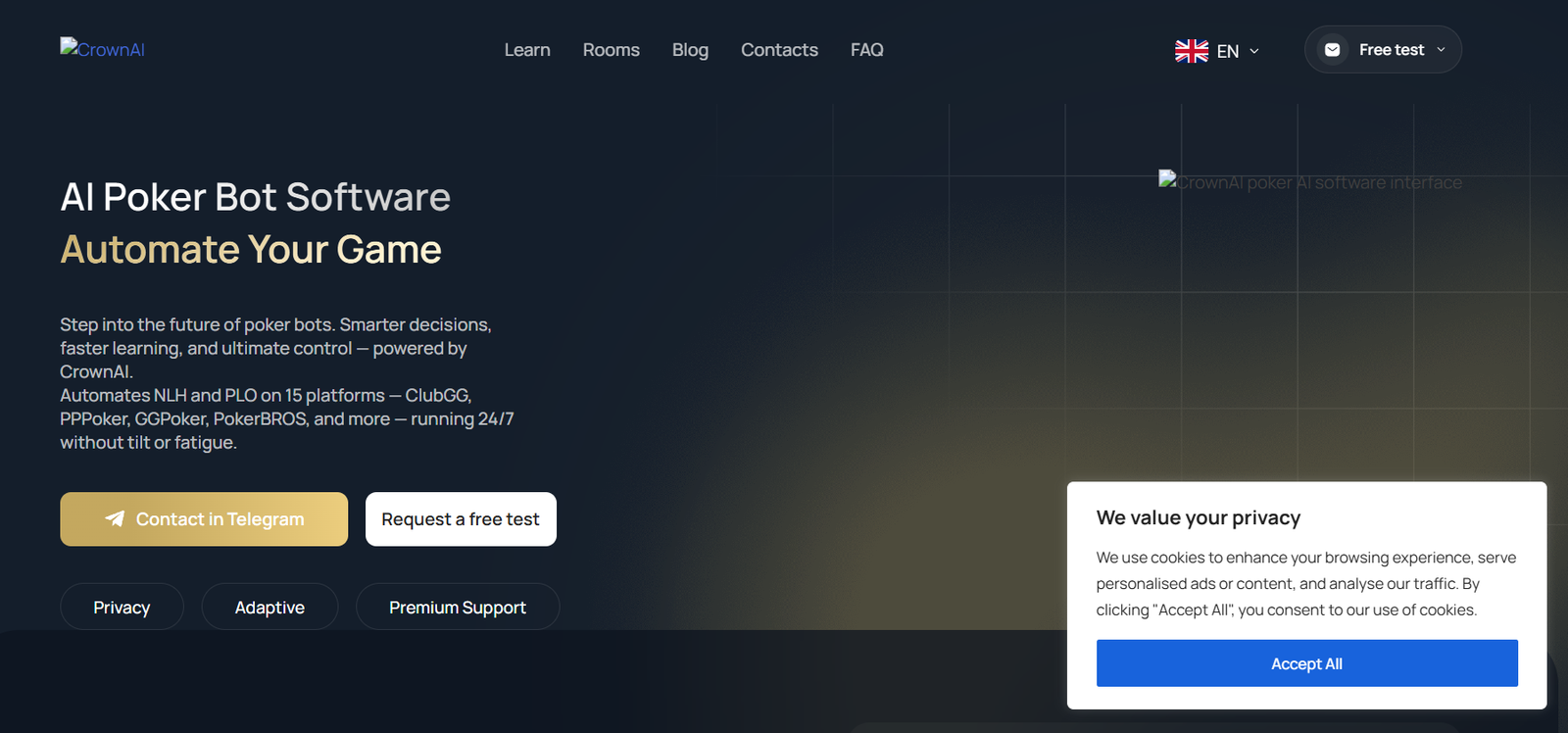Viewport: 1568px width, 733px height.
Task: Open the Blog section
Action: tap(690, 50)
